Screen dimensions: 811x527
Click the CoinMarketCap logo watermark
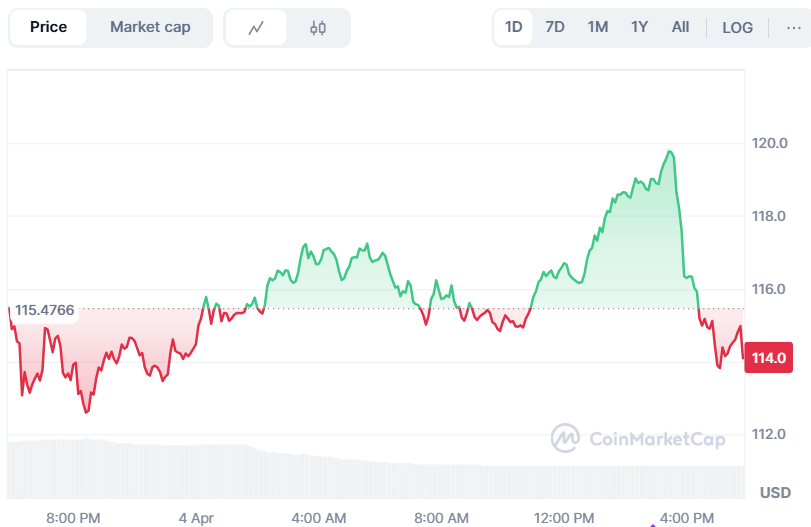click(x=638, y=438)
